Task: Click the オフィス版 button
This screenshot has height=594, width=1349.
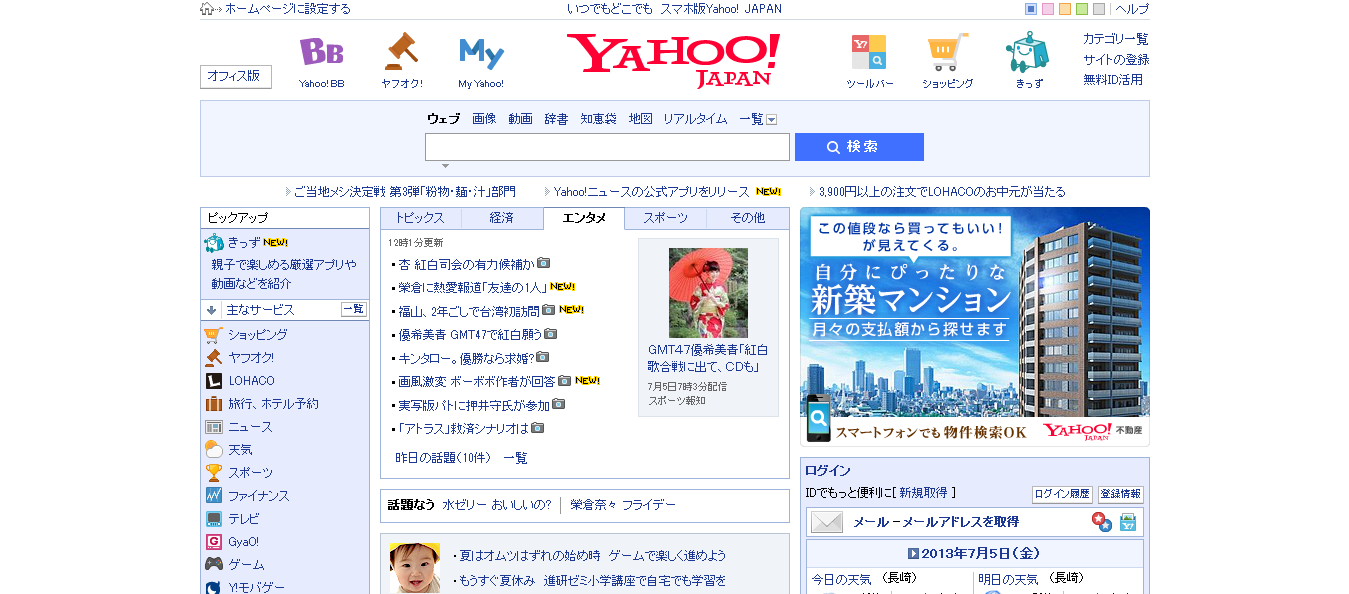Action: coord(236,76)
